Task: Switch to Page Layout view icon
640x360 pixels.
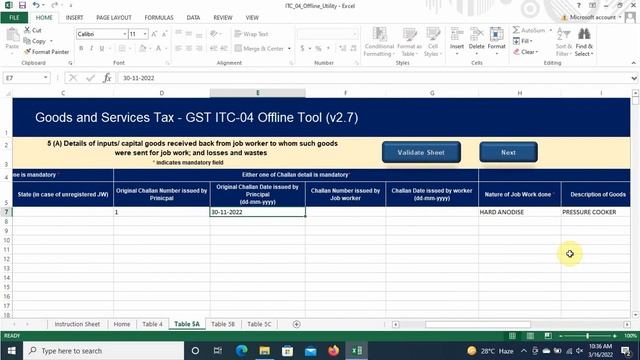Action: (x=530, y=336)
